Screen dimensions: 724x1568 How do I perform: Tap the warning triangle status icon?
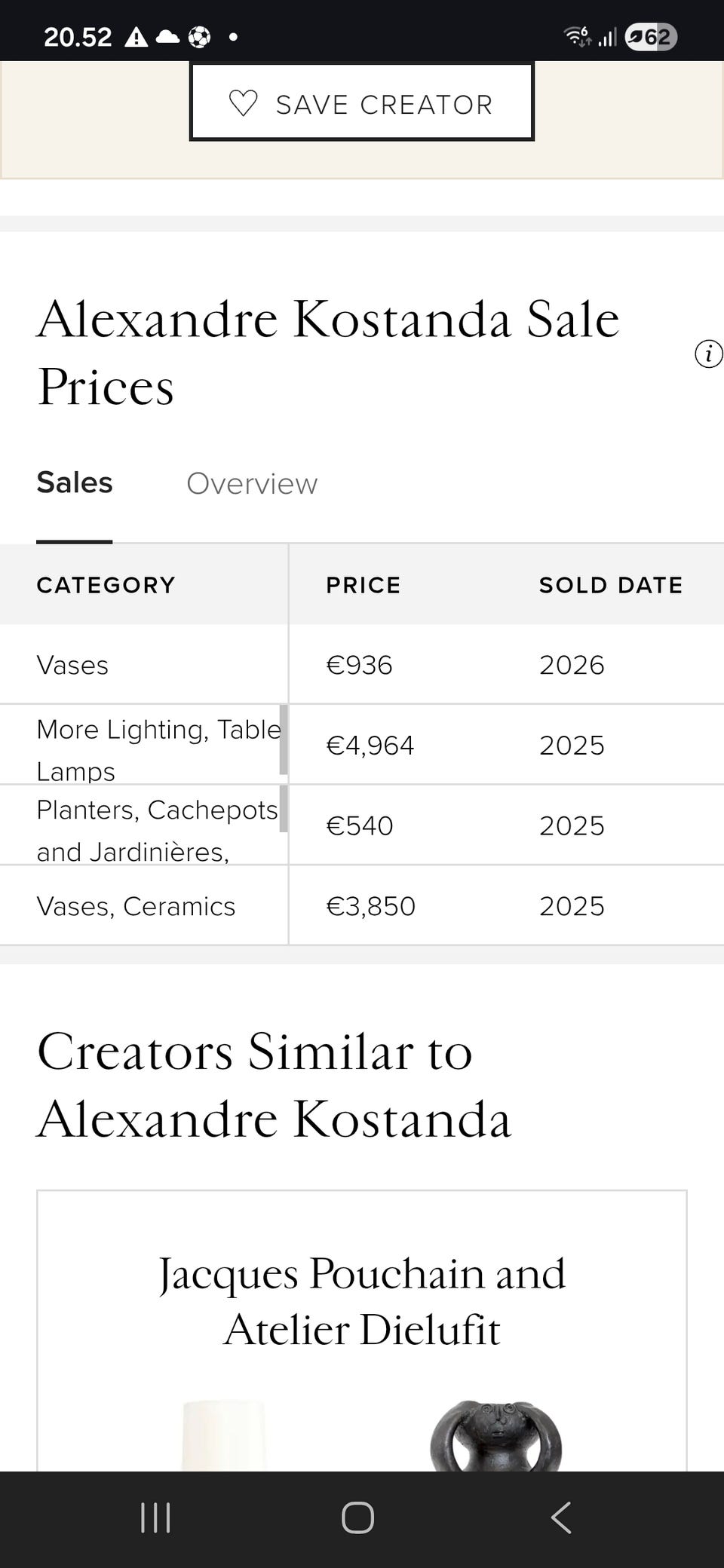136,36
